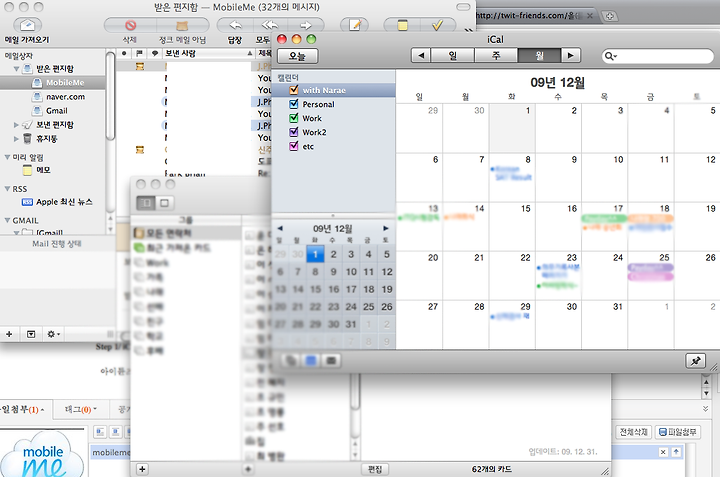The image size is (720, 477).
Task: Collapse the RSS section triangle
Action: [x=7, y=189]
